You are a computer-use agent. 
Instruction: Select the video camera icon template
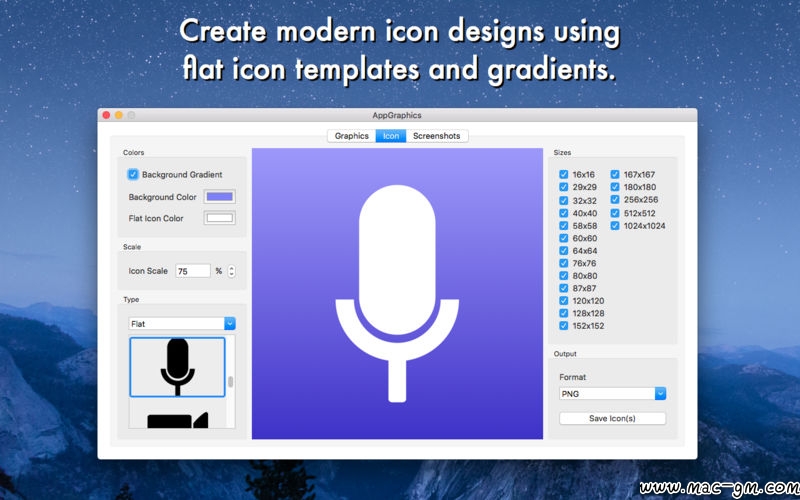click(177, 419)
